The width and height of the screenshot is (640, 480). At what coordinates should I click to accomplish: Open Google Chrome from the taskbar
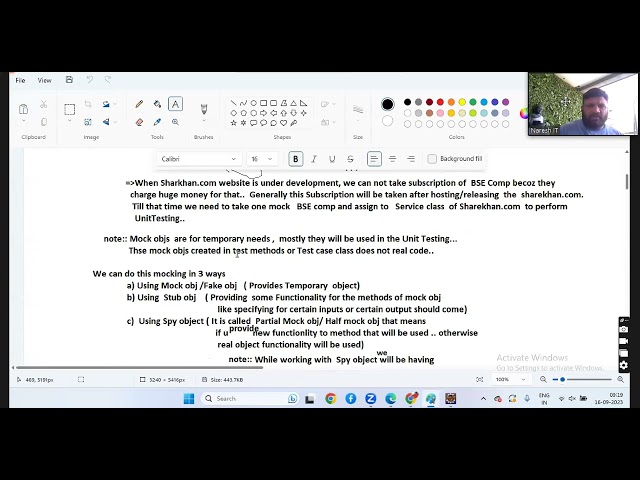[x=331, y=399]
